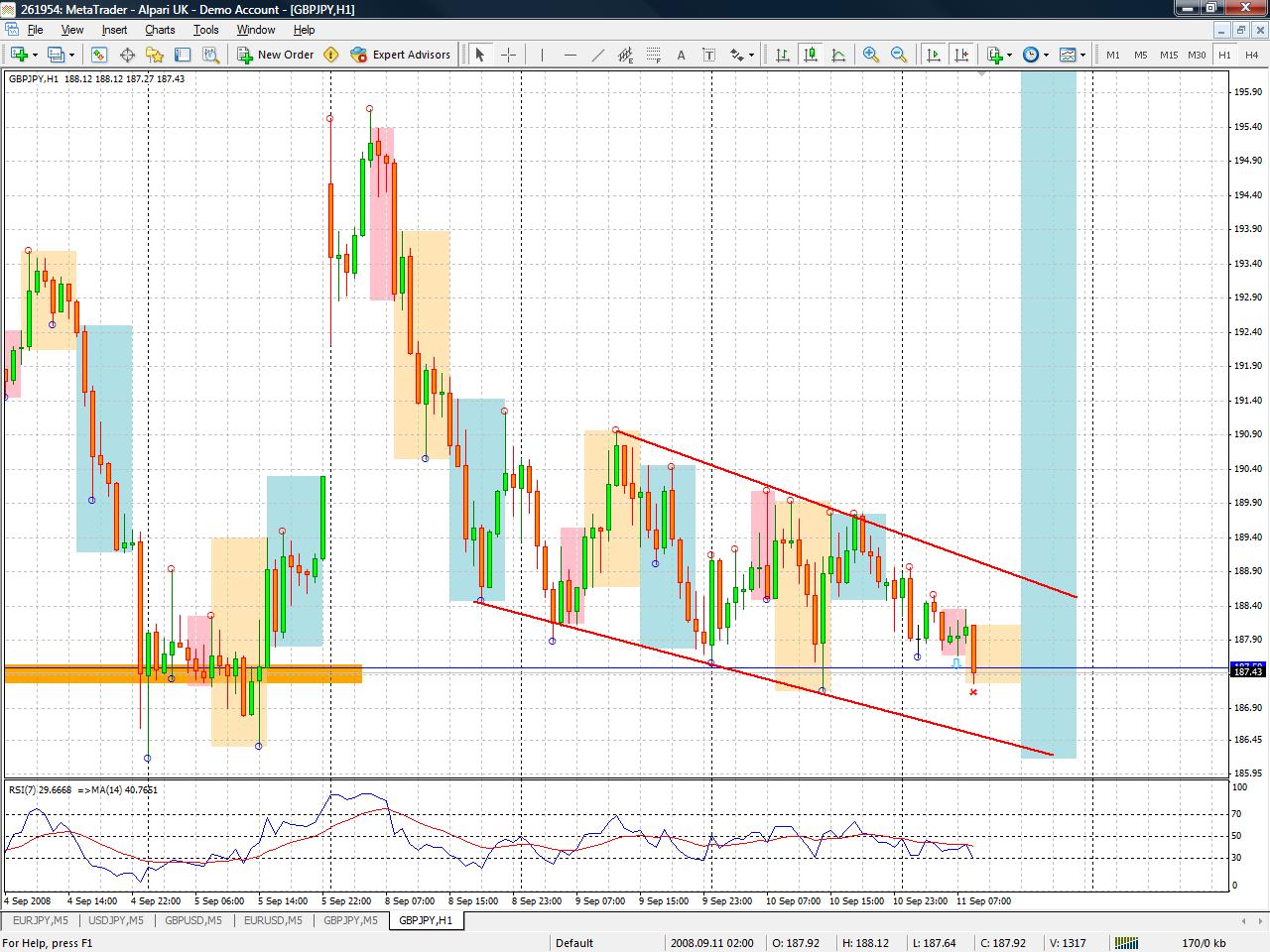Draw a horizontal line tool
Viewport: 1270px width, 952px height.
(570, 55)
